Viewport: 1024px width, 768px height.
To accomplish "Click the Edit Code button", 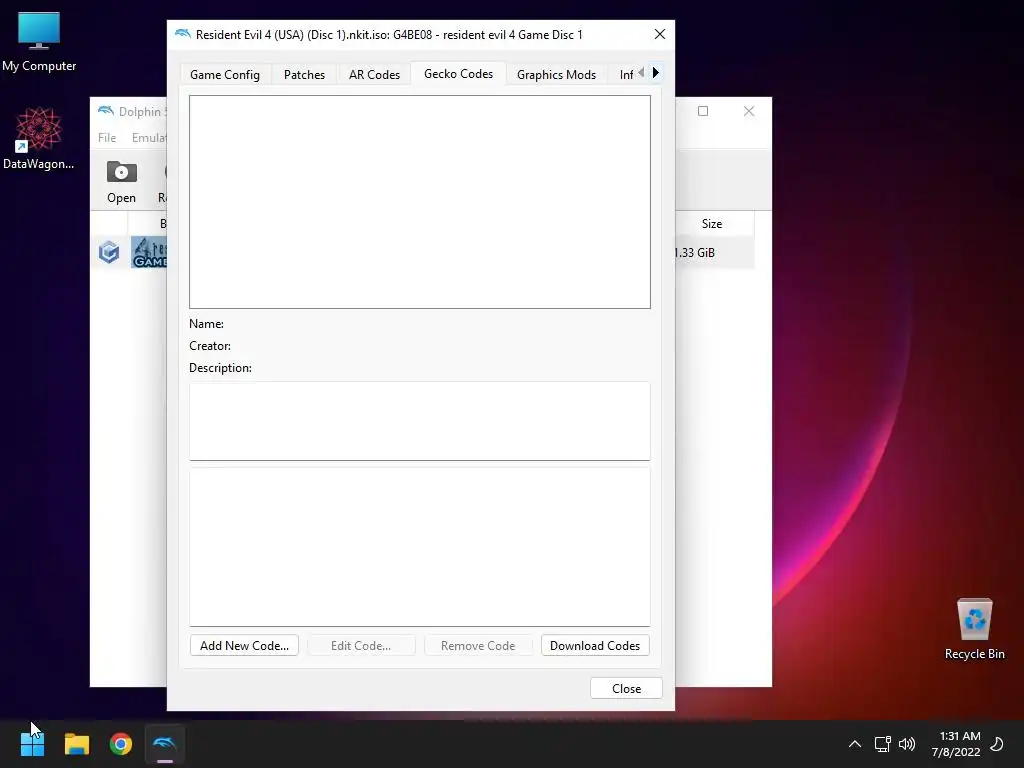I will 360,645.
